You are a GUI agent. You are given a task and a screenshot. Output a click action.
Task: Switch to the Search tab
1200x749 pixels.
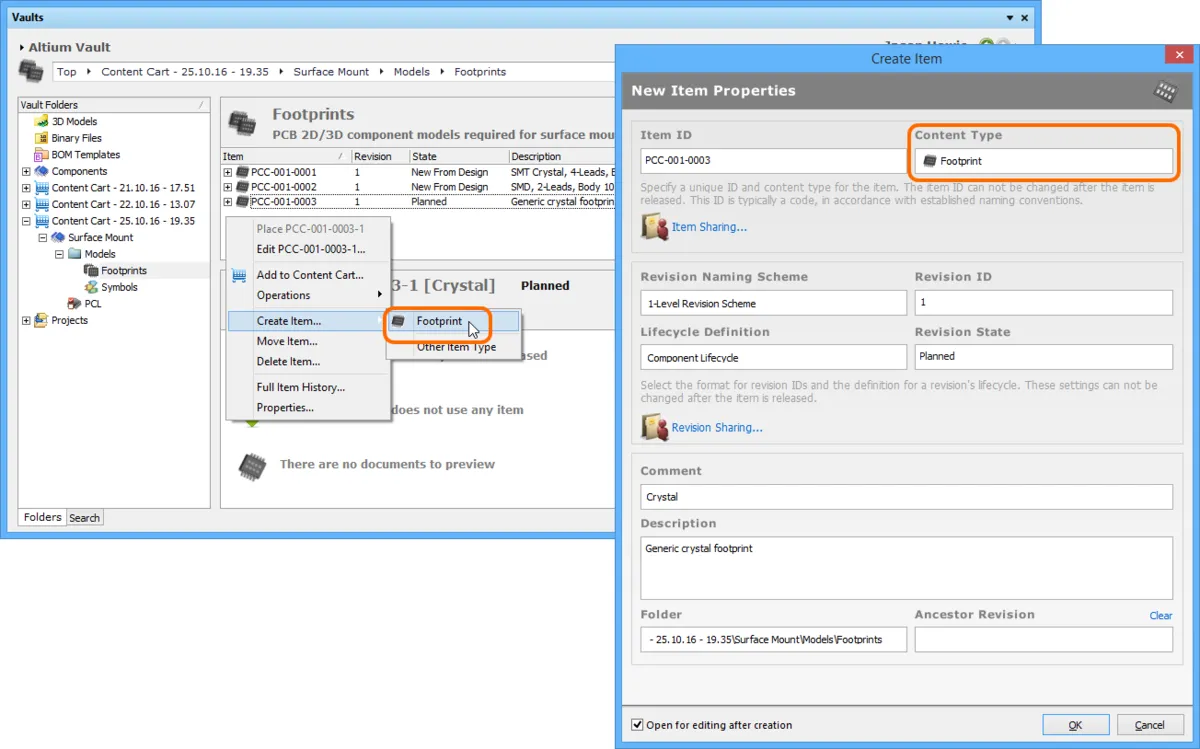click(x=84, y=518)
